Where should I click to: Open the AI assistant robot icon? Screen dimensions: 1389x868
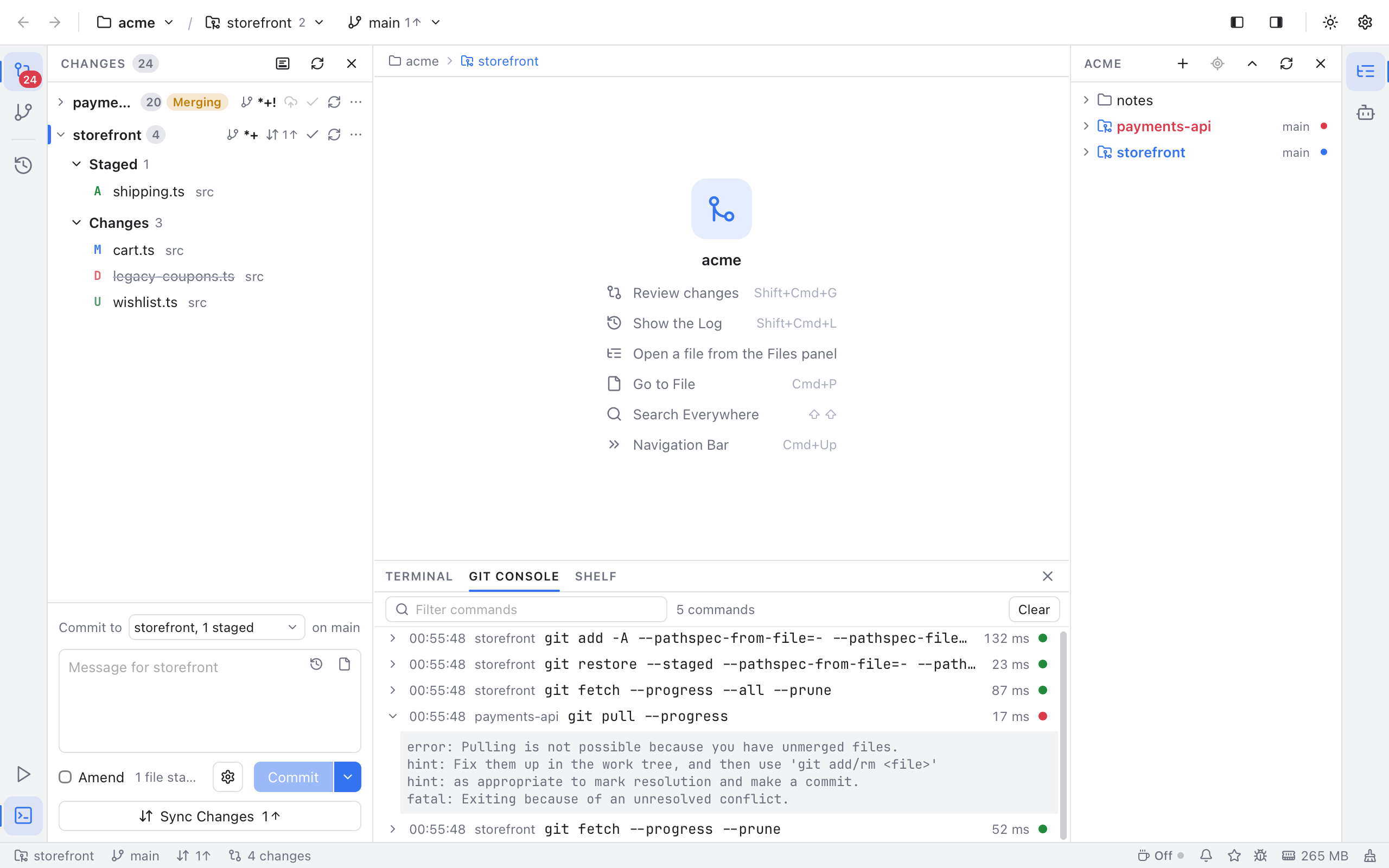click(x=1366, y=112)
